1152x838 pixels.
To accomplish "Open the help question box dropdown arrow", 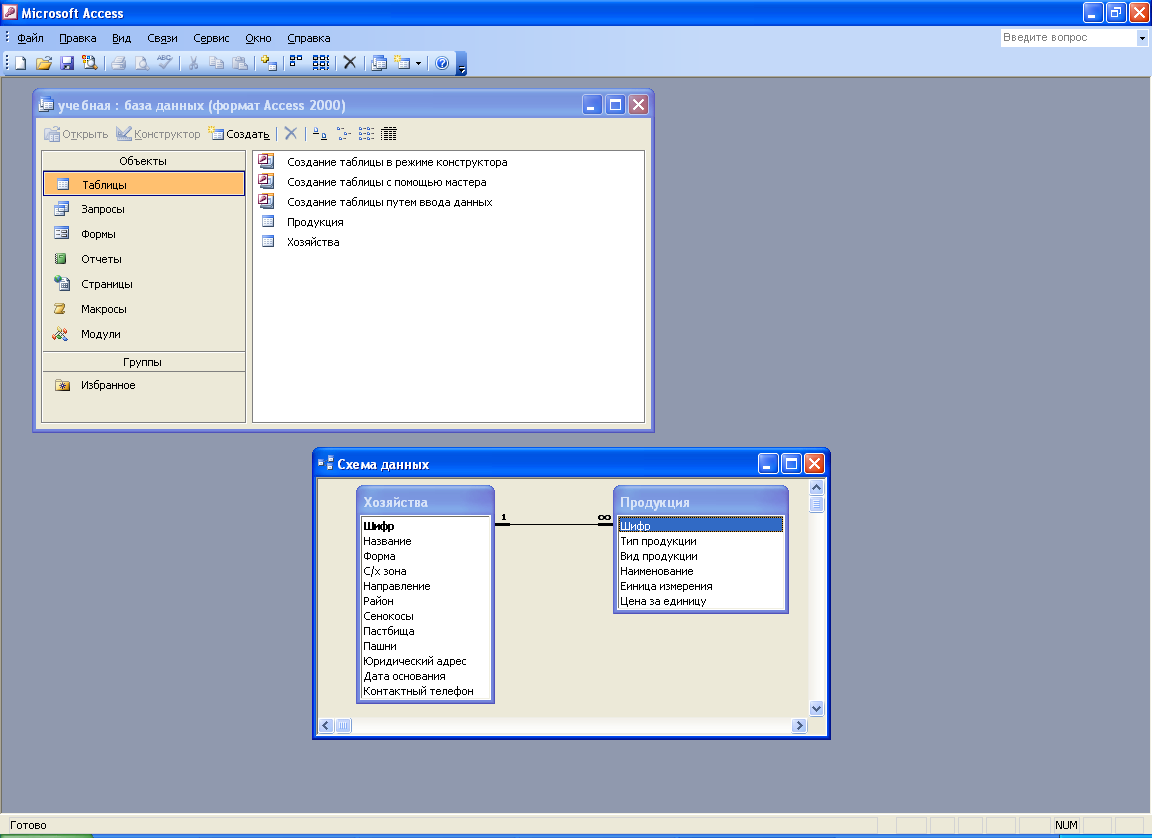I will [x=1142, y=37].
